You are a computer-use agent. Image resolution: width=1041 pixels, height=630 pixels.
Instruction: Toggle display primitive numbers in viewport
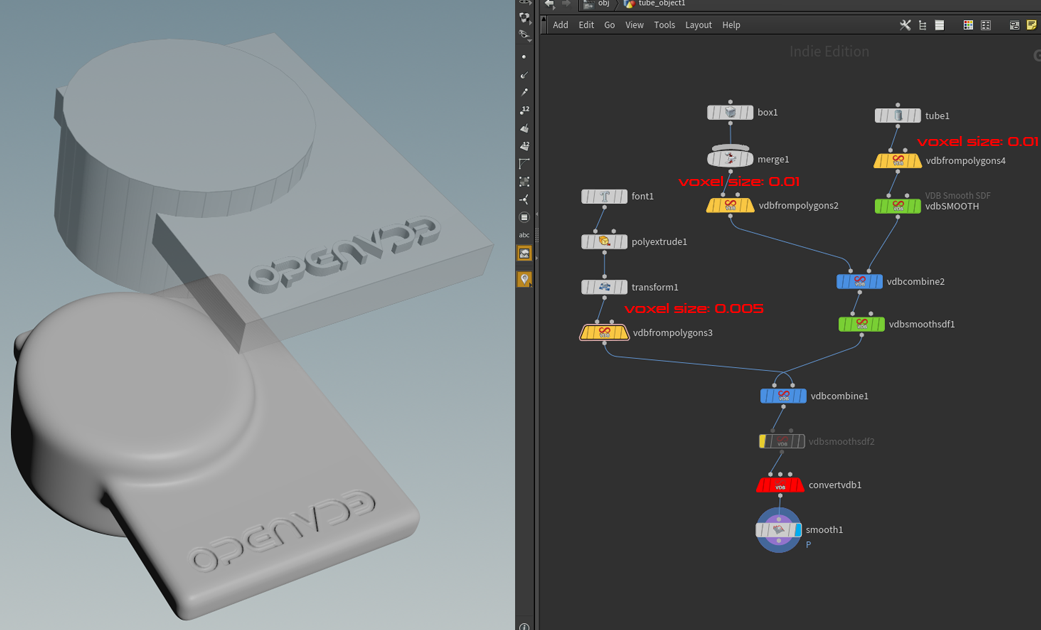coord(524,146)
